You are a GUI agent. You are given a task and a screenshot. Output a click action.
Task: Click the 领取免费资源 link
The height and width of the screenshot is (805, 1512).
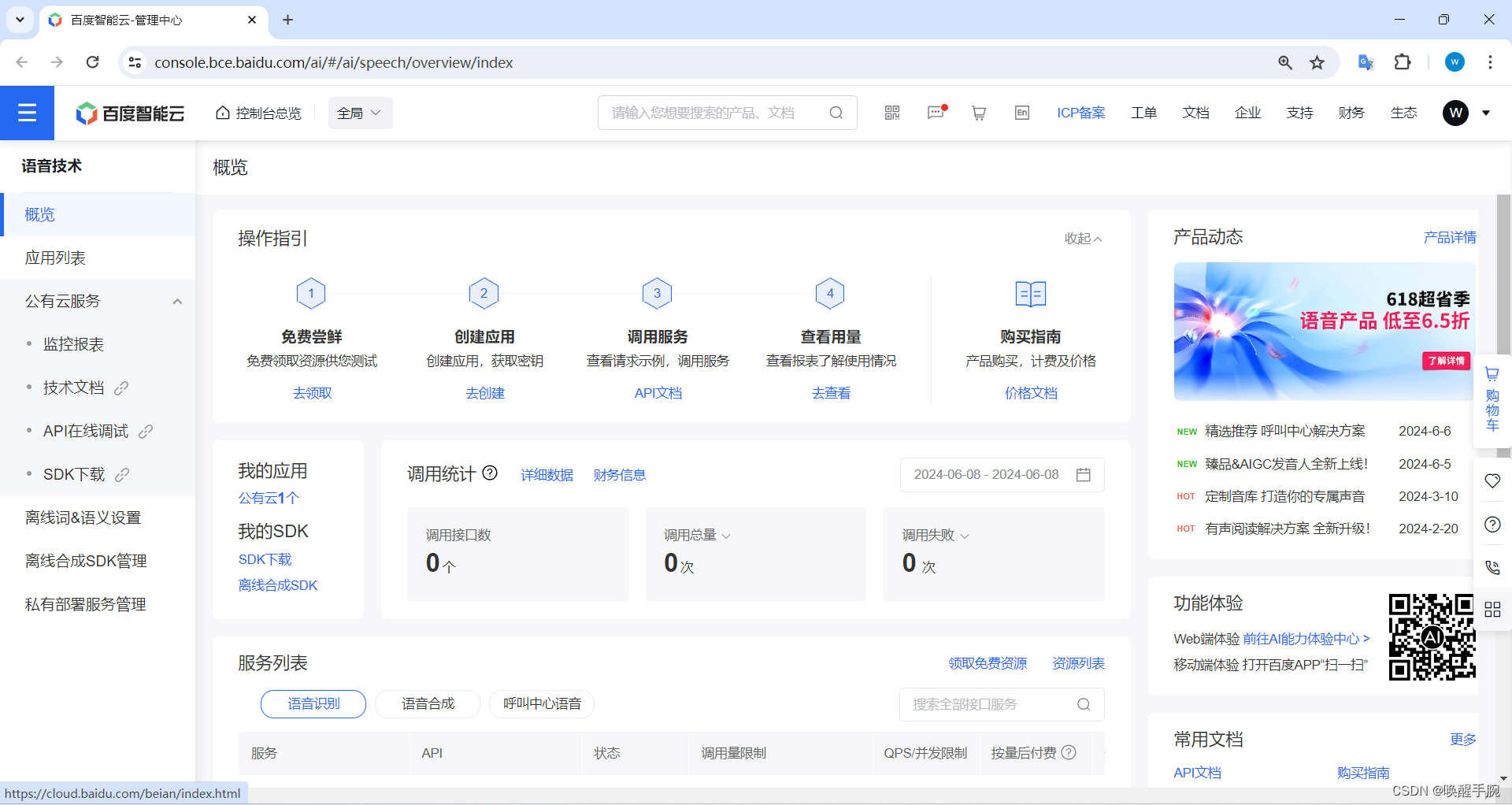click(988, 663)
